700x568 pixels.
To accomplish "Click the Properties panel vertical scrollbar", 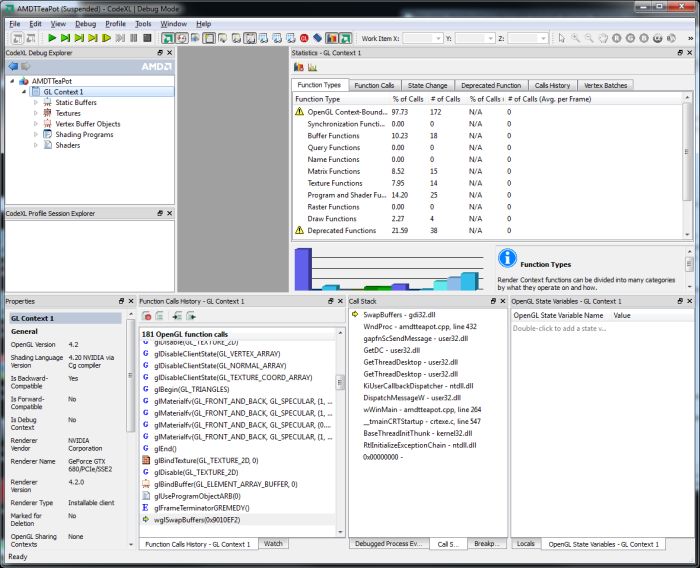I will (x=131, y=429).
